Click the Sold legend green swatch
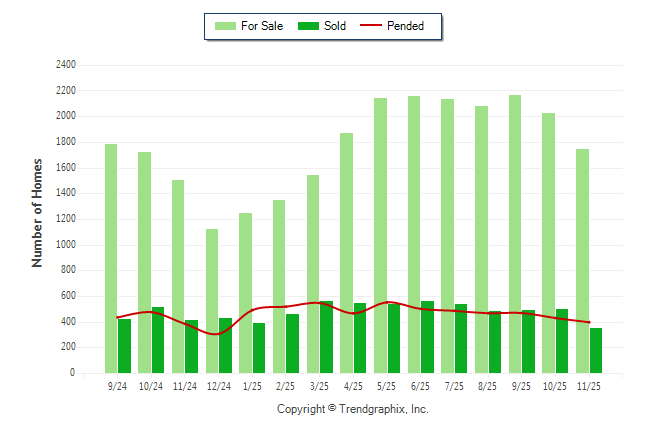The width and height of the screenshot is (646, 434). pos(308,26)
